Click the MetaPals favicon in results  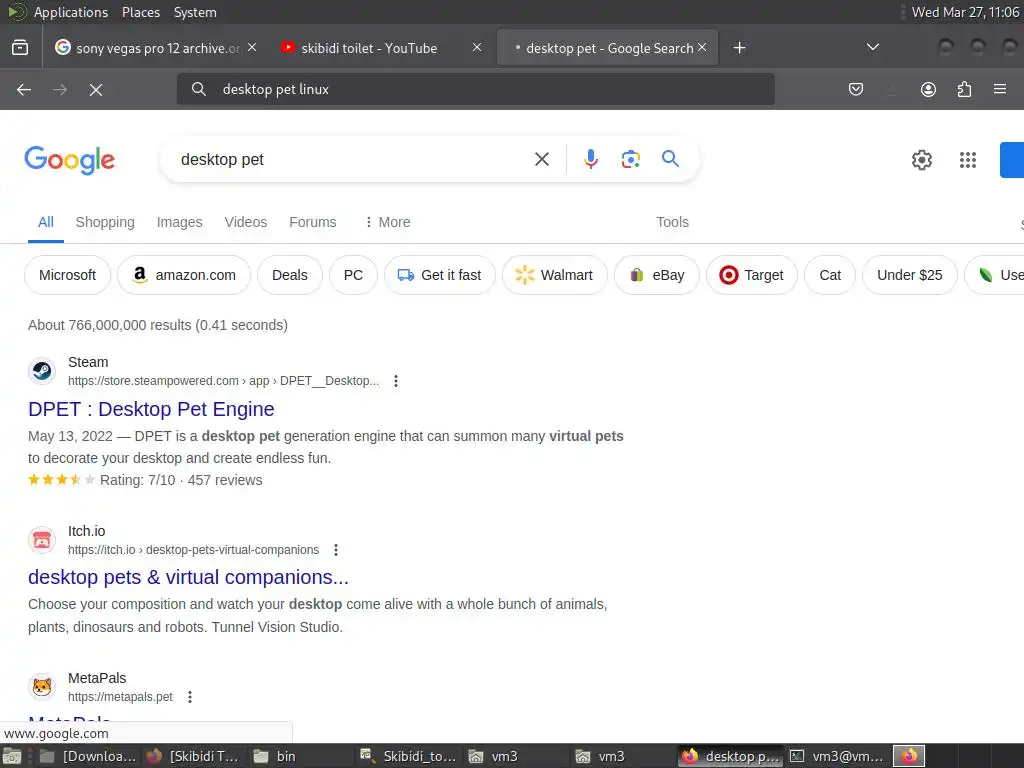[x=42, y=687]
